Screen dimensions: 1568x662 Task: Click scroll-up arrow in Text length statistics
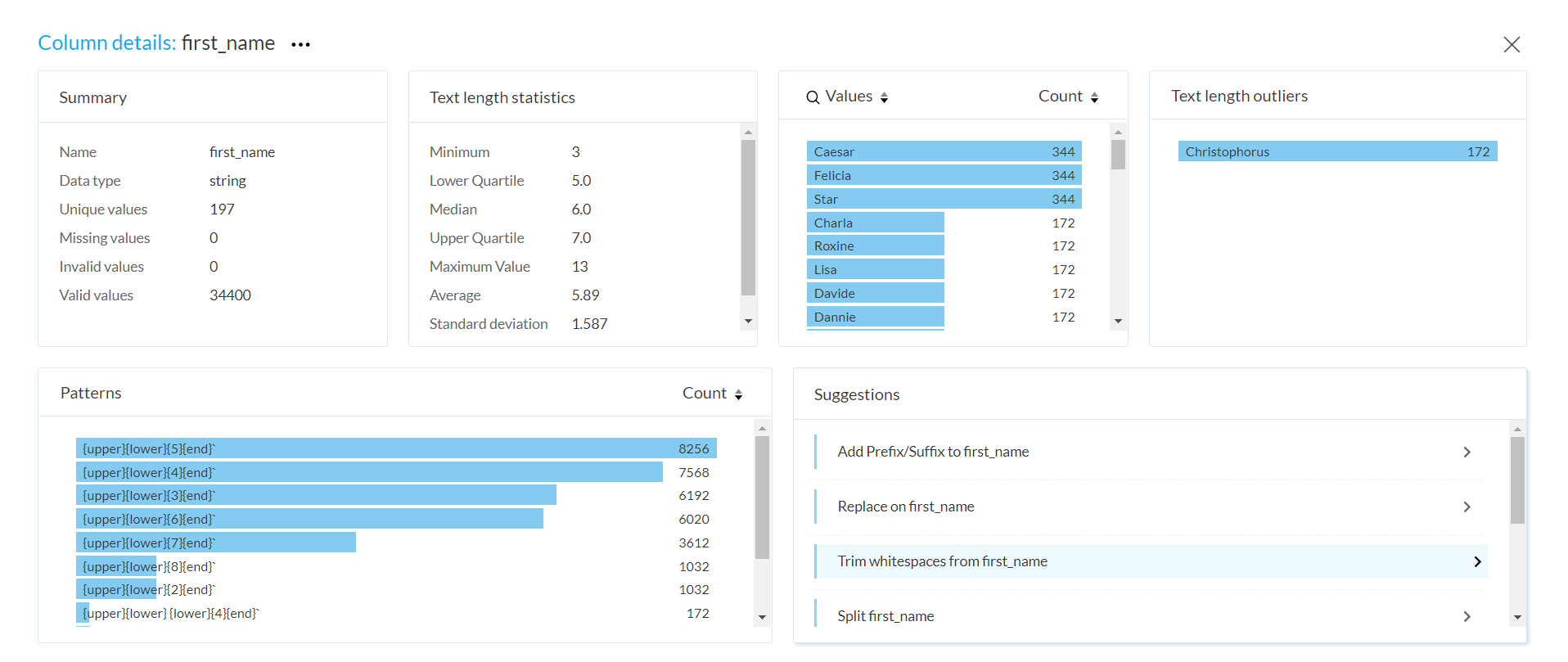[x=748, y=132]
